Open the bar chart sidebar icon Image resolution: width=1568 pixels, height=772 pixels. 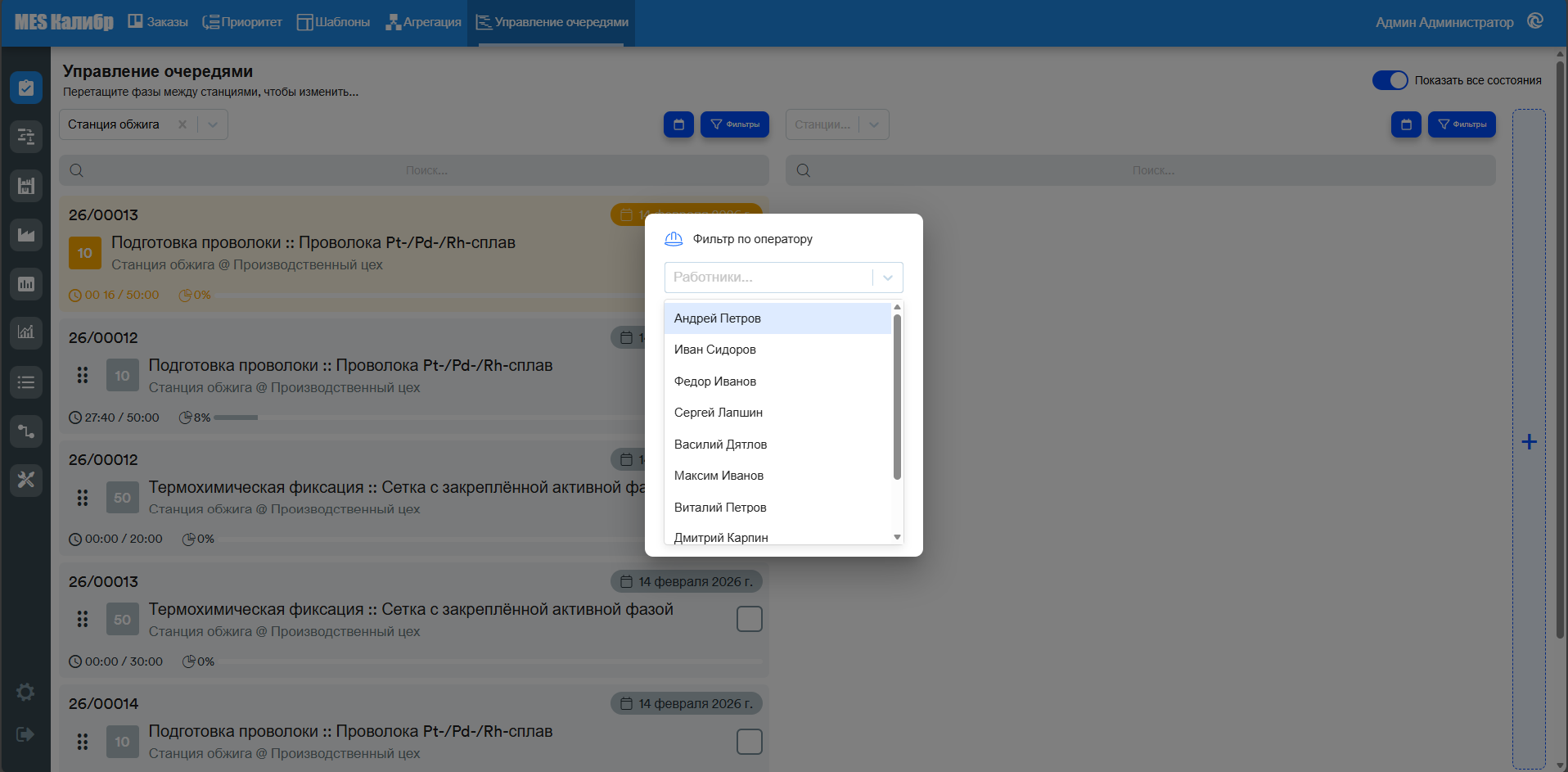[x=26, y=284]
